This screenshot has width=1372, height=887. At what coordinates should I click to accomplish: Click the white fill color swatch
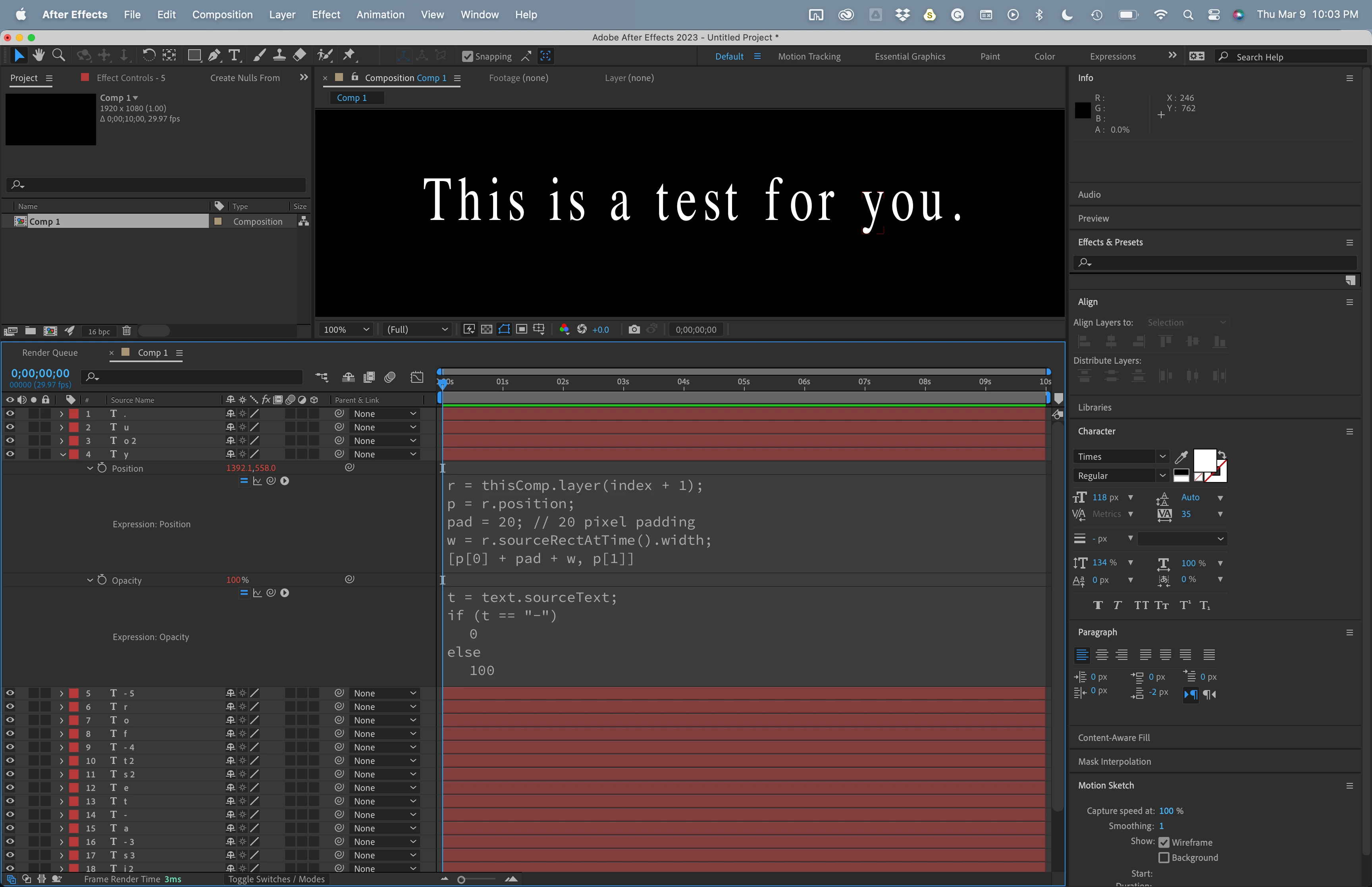1204,460
